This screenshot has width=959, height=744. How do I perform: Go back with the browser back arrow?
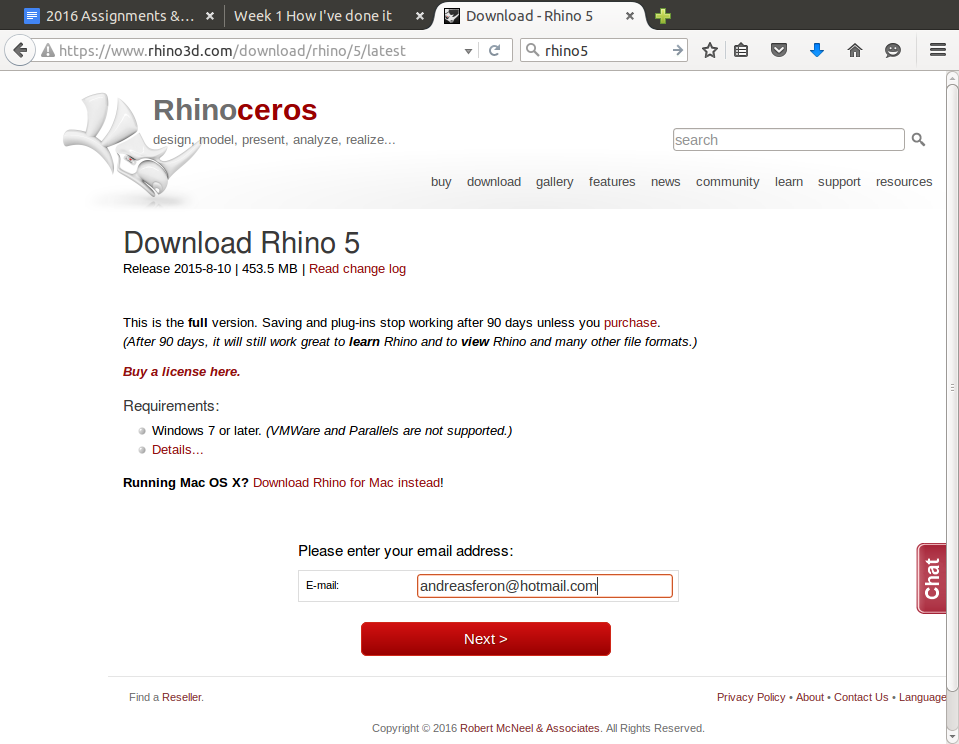(20, 50)
